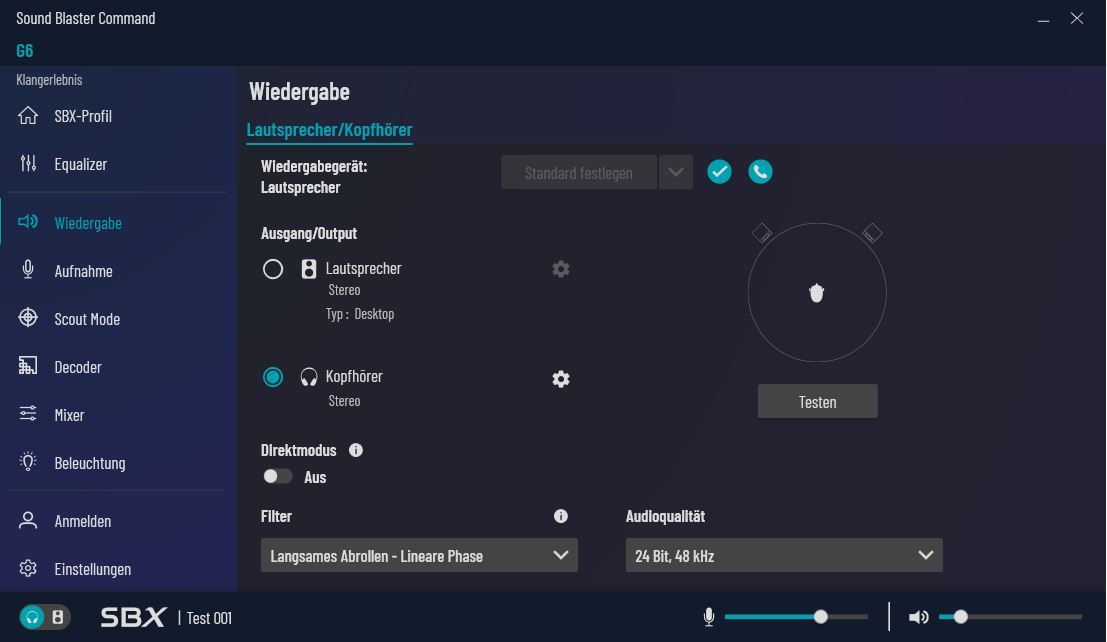1107x642 pixels.
Task: Toggle headphone/speaker switch in bottom bar
Action: pos(44,617)
